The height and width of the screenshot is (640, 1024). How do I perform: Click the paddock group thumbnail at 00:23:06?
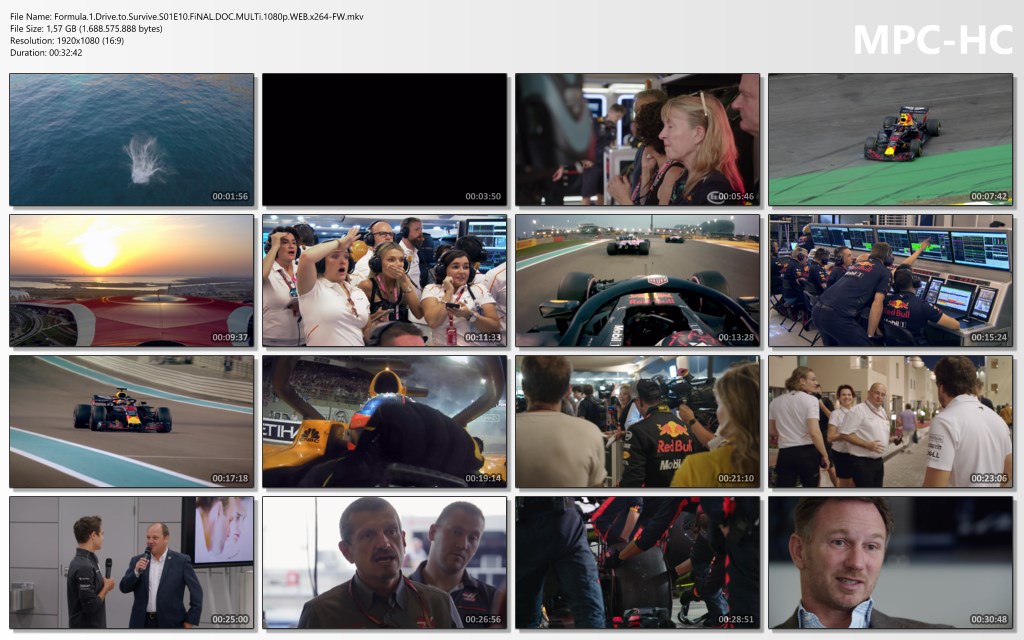coord(890,421)
